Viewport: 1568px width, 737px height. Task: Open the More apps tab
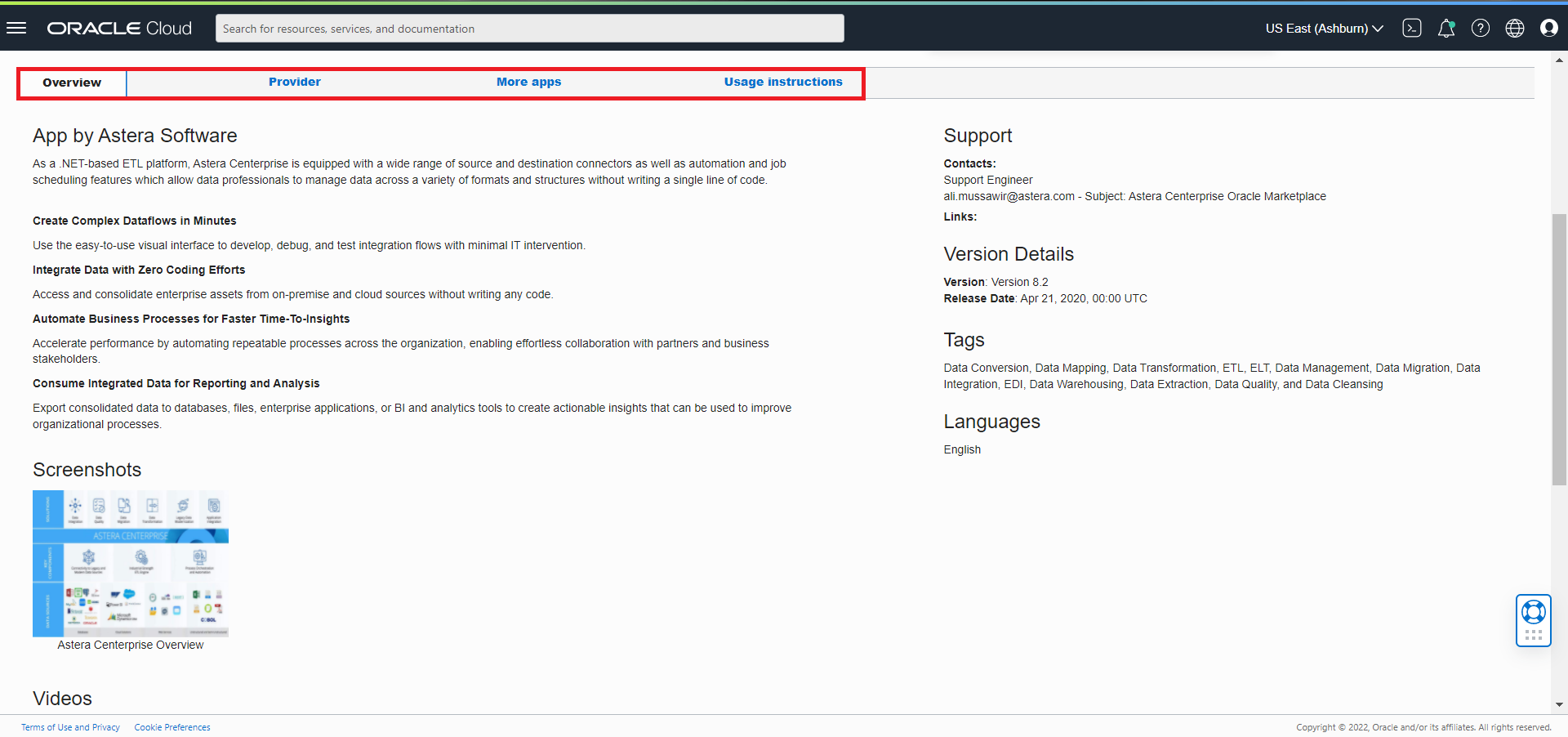pyautogui.click(x=528, y=82)
